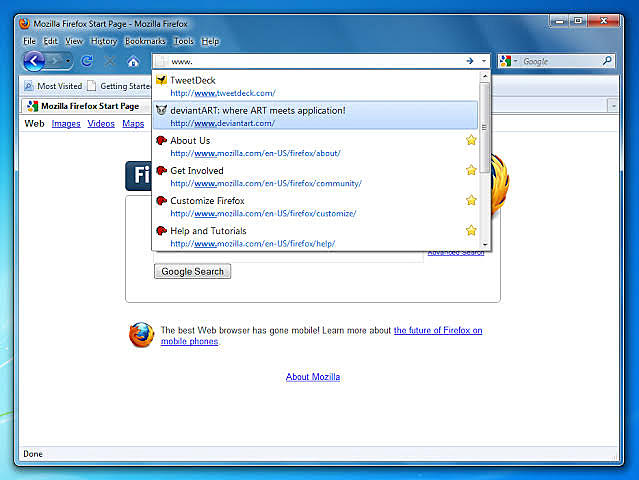Go to the Home page icon

click(133, 62)
